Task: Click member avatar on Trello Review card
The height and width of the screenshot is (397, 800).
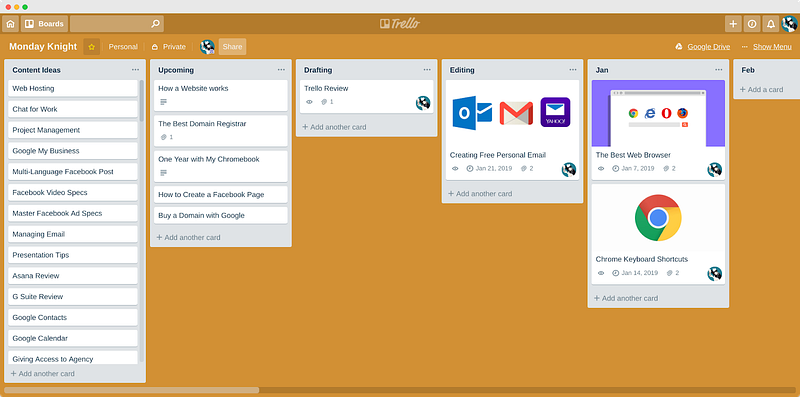Action: (423, 103)
